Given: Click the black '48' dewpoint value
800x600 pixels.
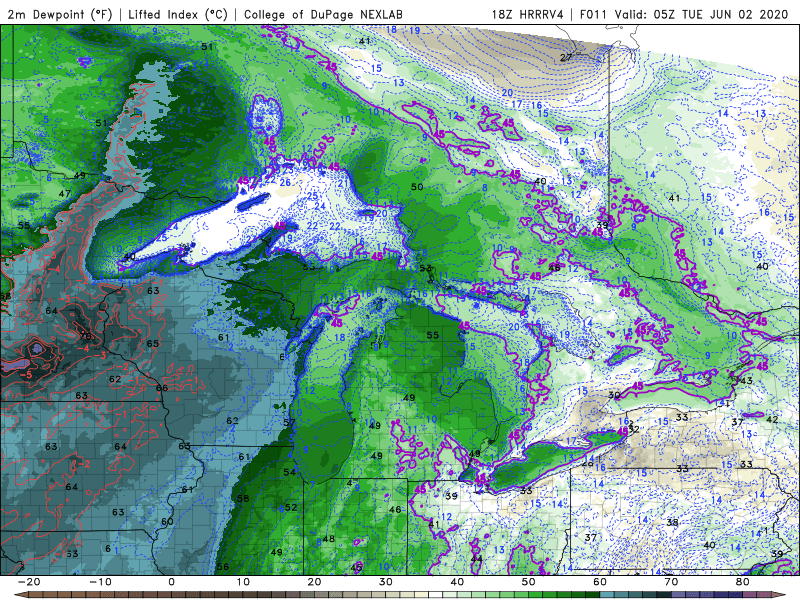Looking at the screenshot, I should 329,538.
